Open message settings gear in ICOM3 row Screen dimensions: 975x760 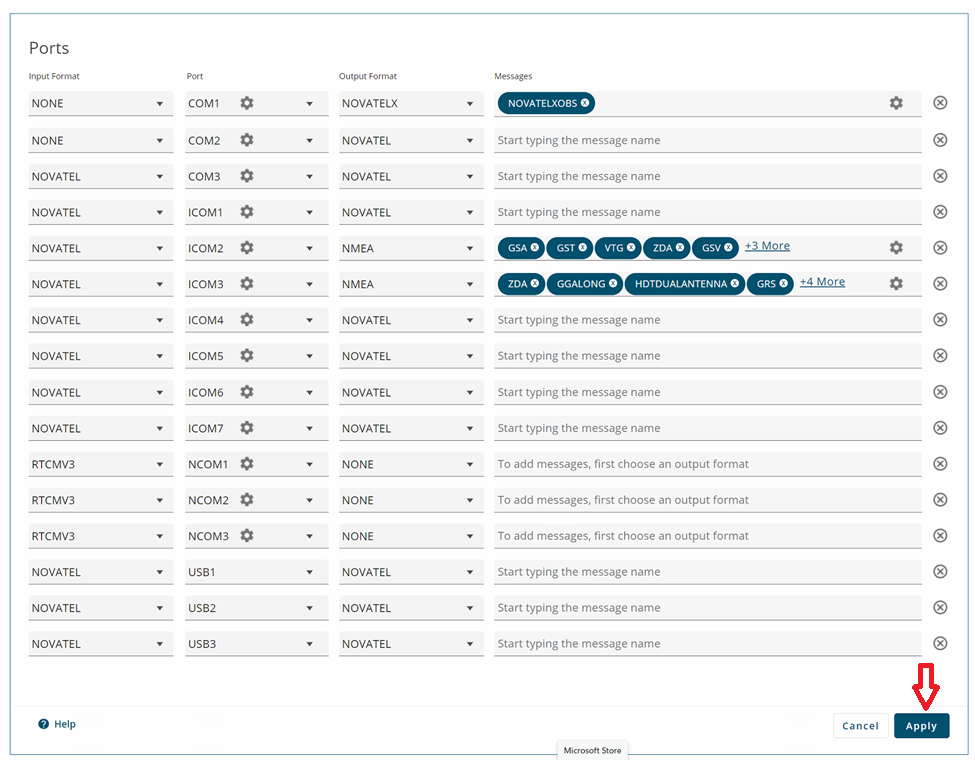point(896,284)
